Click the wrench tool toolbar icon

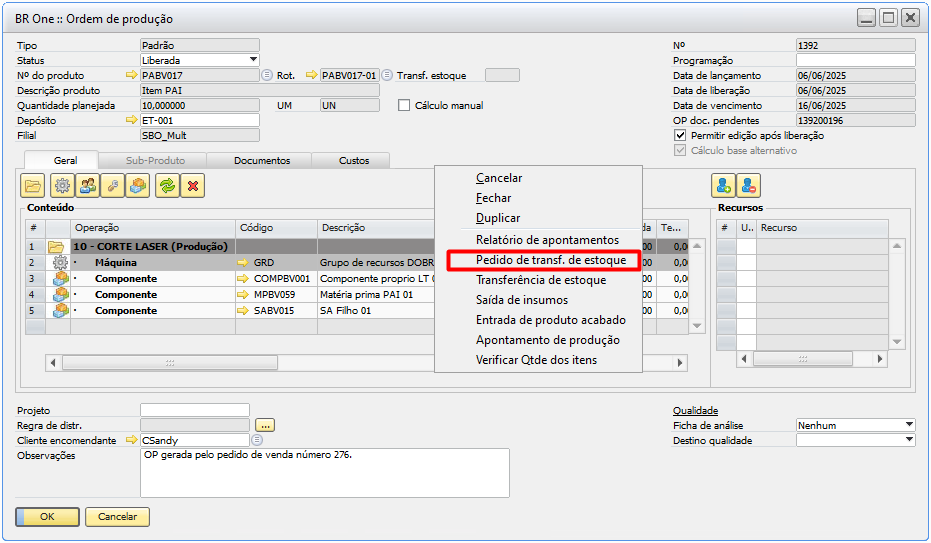pos(113,185)
